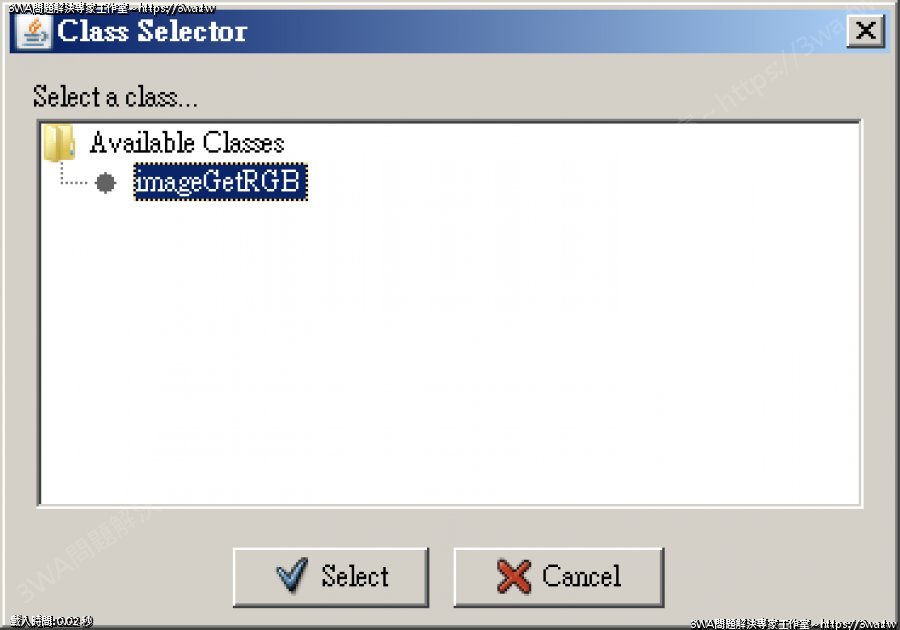The image size is (900, 630).
Task: Select the Available Classes root node
Action: pyautogui.click(x=187, y=142)
